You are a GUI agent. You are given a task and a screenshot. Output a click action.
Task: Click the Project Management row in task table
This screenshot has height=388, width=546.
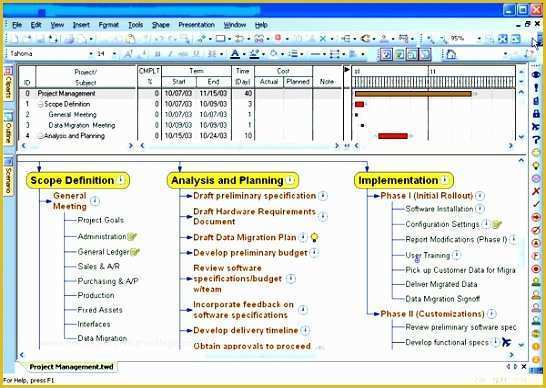click(x=180, y=93)
